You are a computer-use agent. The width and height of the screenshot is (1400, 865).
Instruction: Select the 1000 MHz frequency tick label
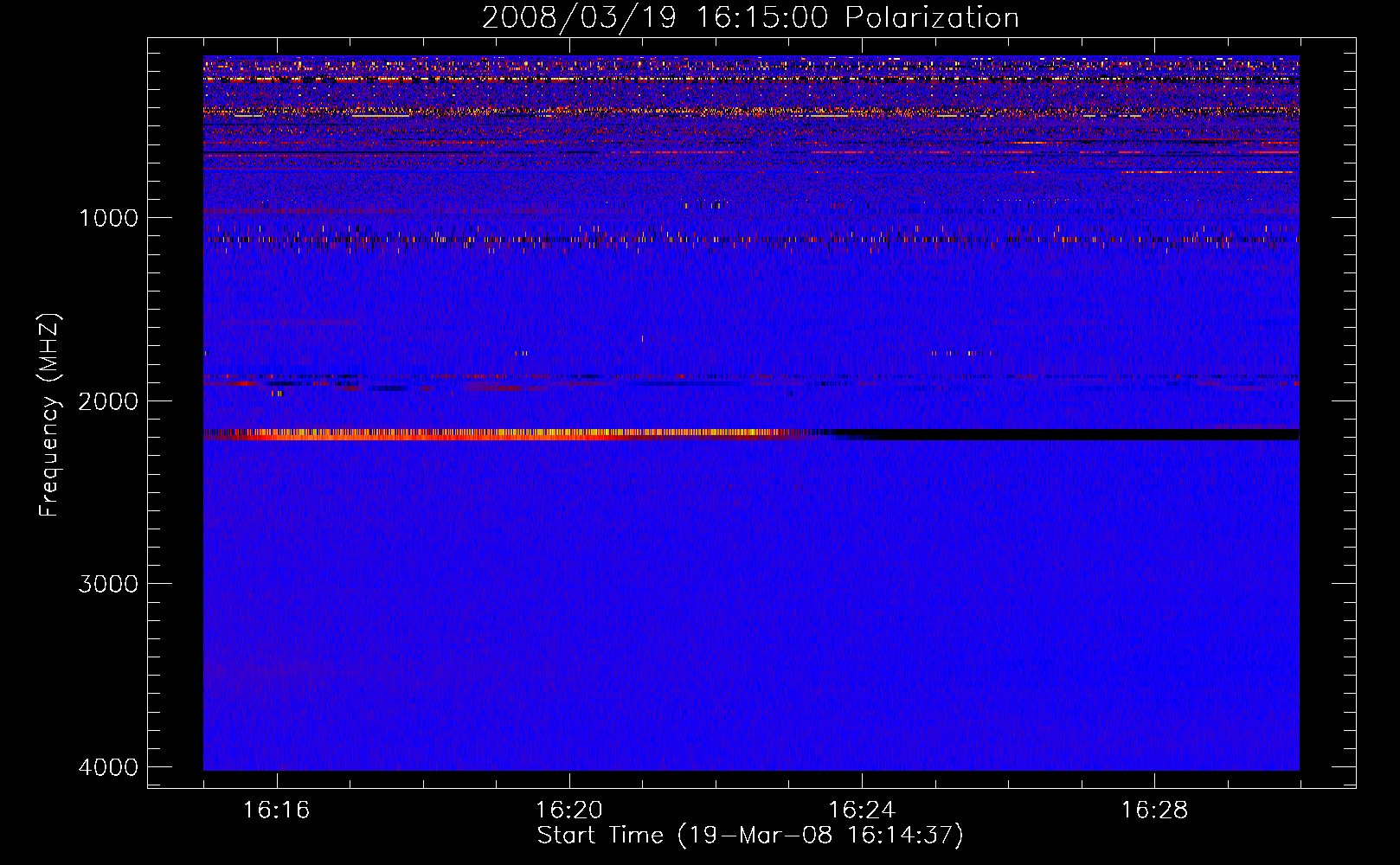click(x=108, y=218)
